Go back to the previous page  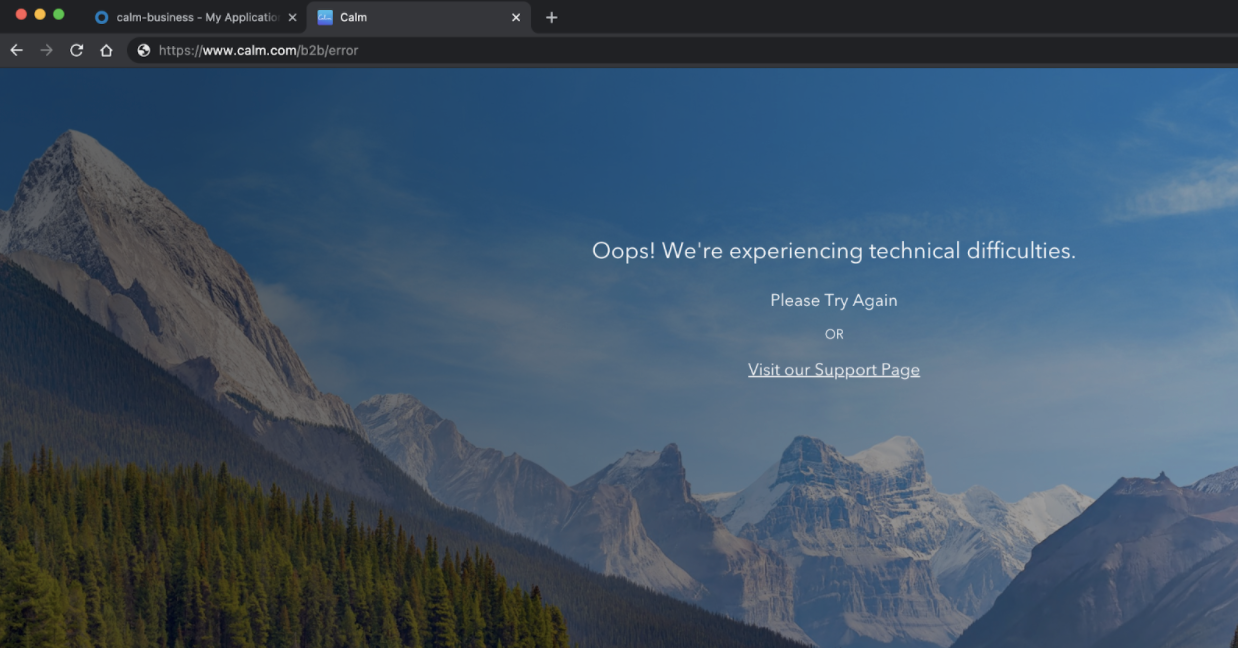16,50
